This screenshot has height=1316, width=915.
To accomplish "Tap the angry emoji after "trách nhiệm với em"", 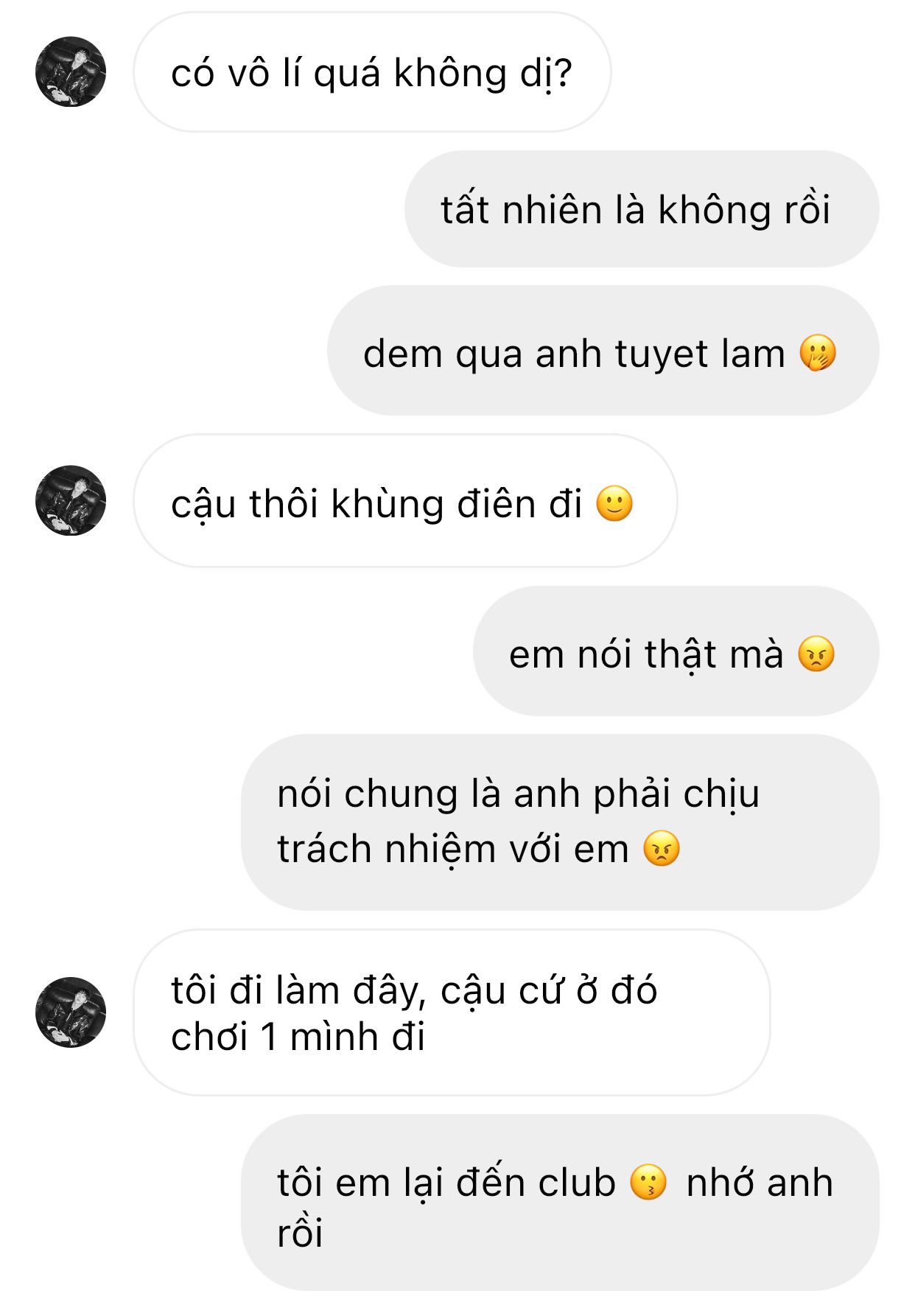I will [662, 848].
